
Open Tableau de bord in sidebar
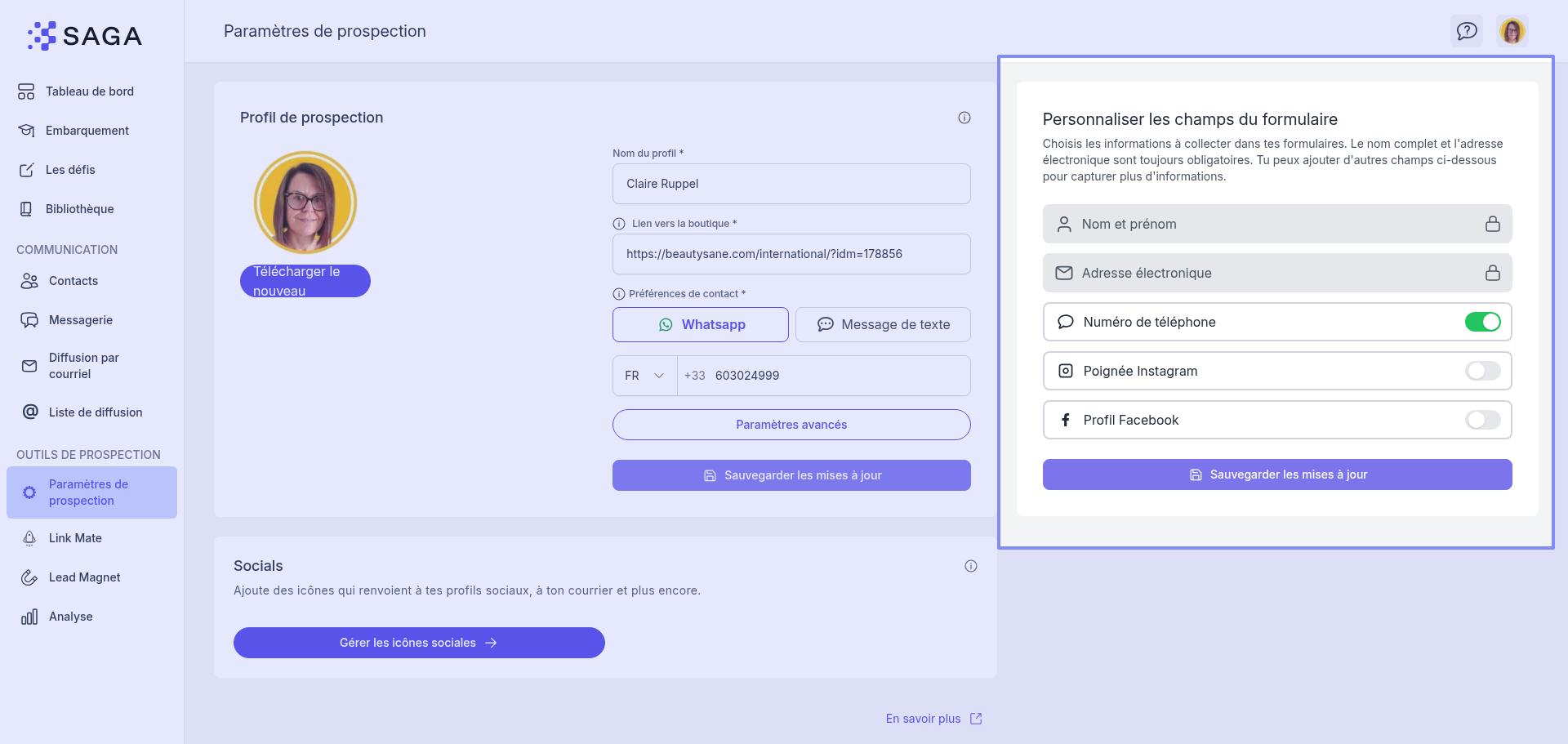90,91
